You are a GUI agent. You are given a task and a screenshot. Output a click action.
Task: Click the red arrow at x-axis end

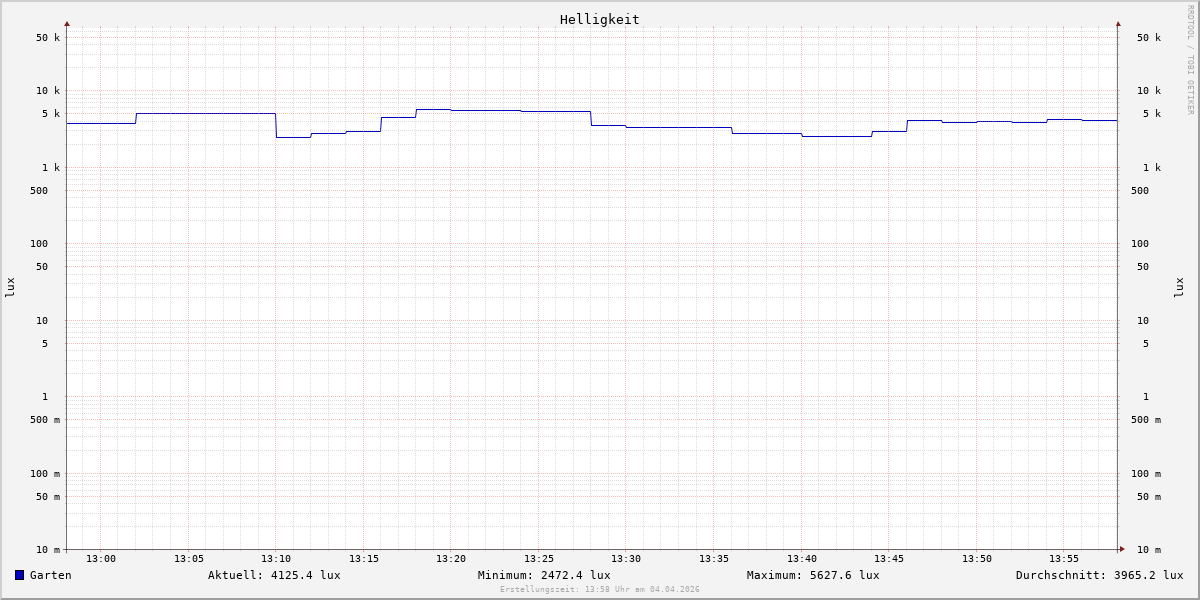[1122, 549]
